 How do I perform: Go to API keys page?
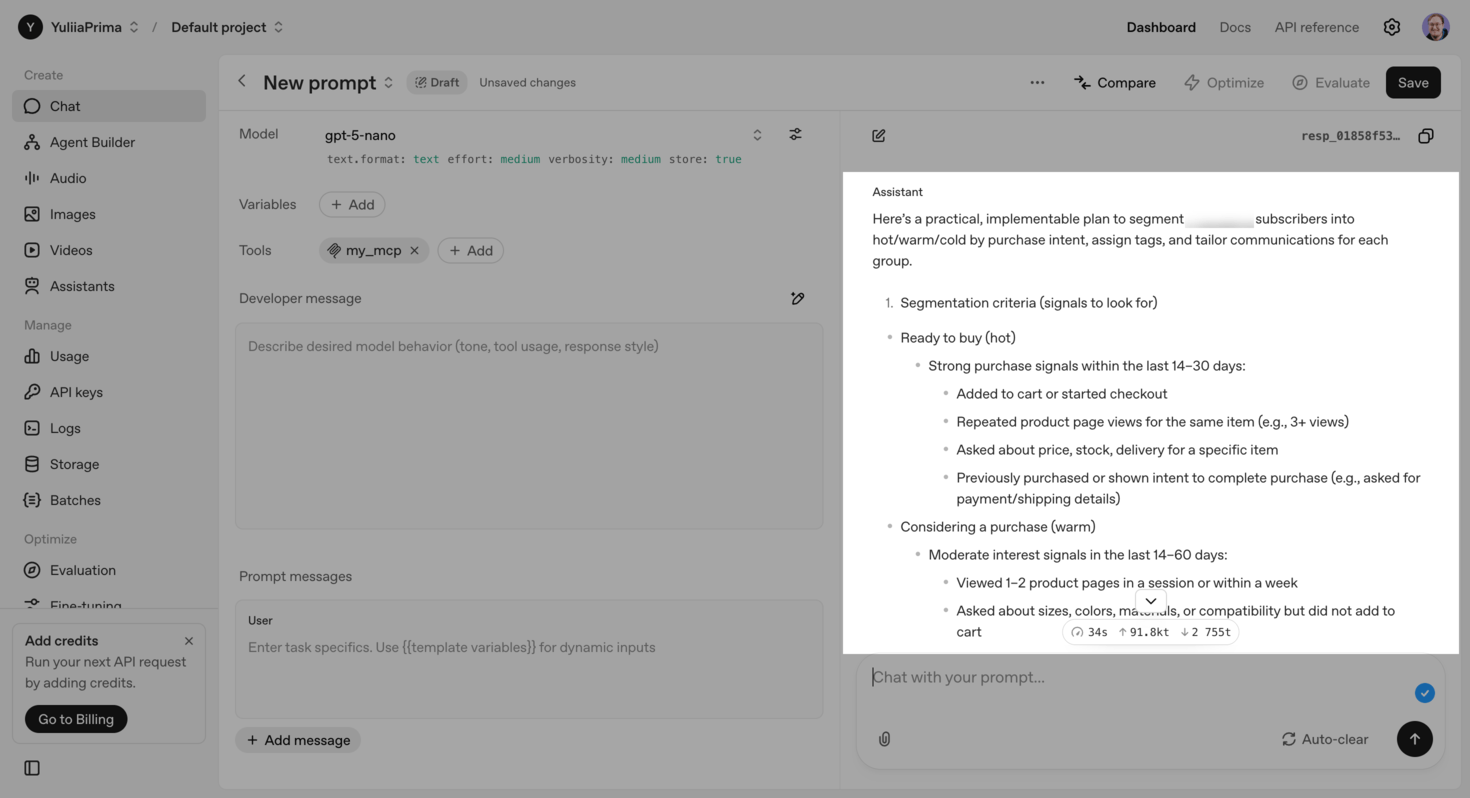click(x=76, y=392)
